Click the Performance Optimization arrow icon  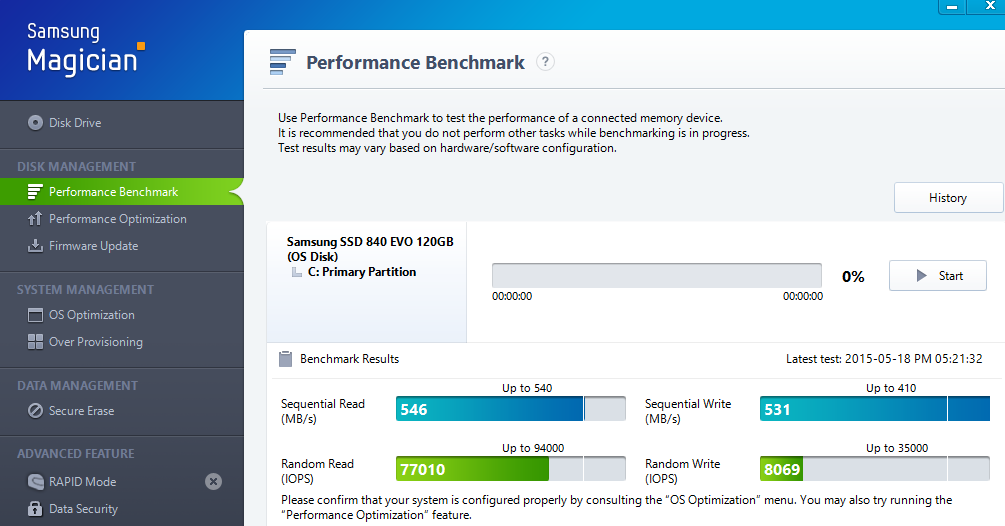pos(35,218)
